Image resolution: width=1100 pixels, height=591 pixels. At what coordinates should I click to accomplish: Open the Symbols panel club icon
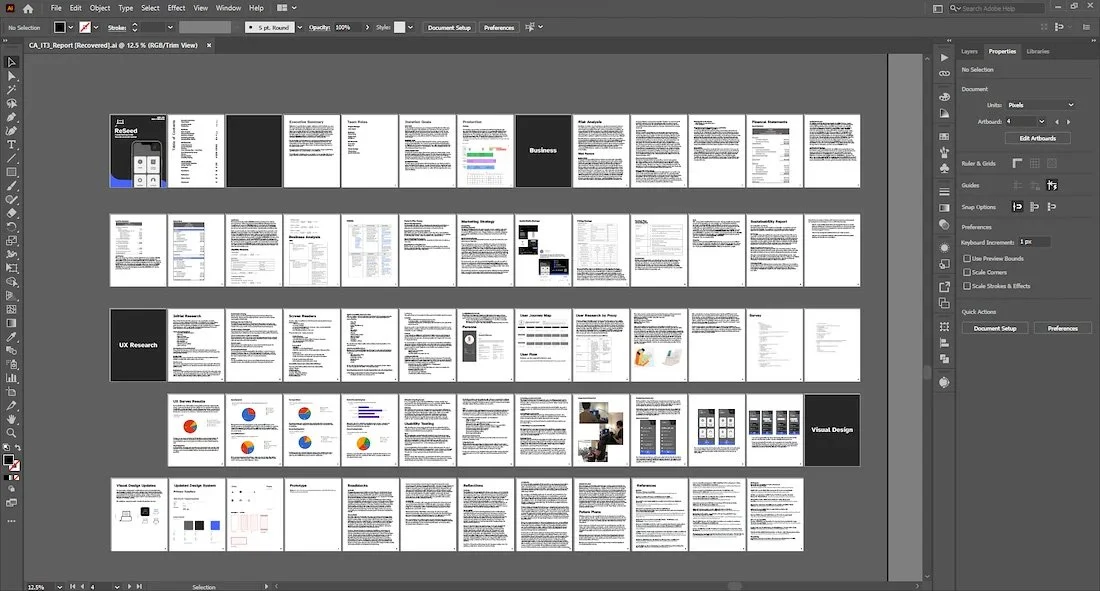point(944,168)
